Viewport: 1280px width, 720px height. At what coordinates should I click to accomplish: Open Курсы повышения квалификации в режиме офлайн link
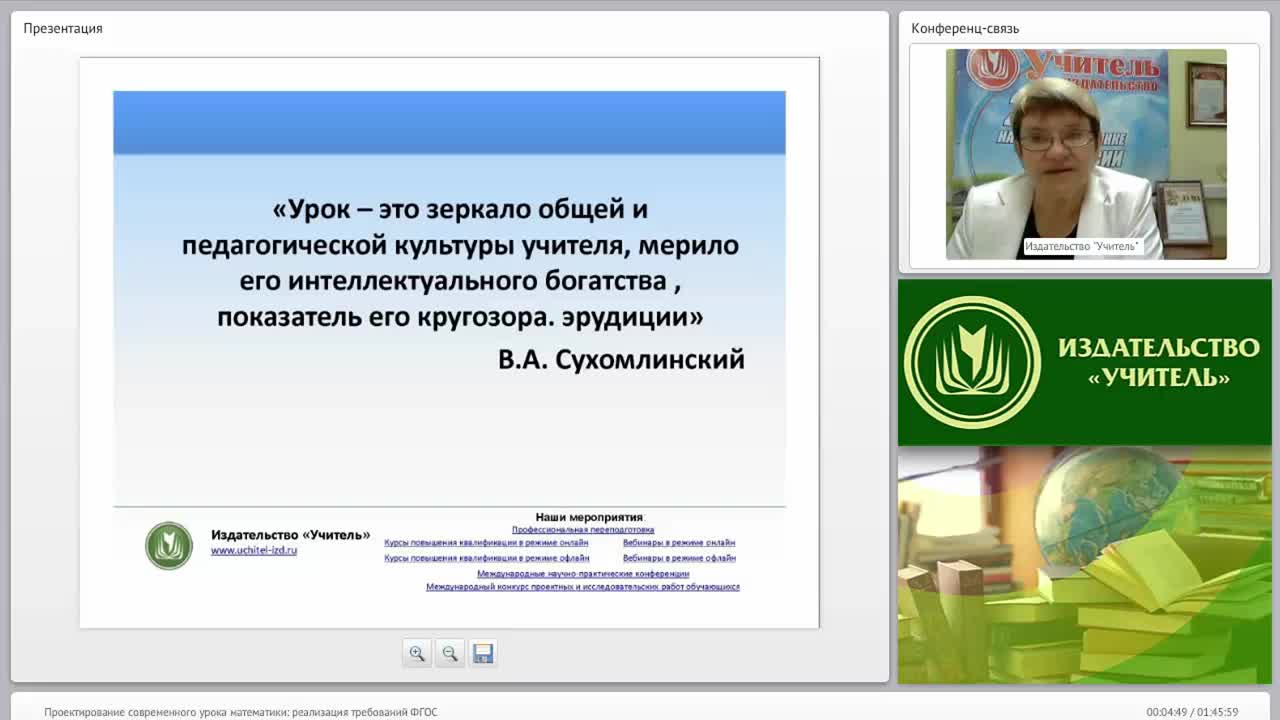click(x=487, y=558)
